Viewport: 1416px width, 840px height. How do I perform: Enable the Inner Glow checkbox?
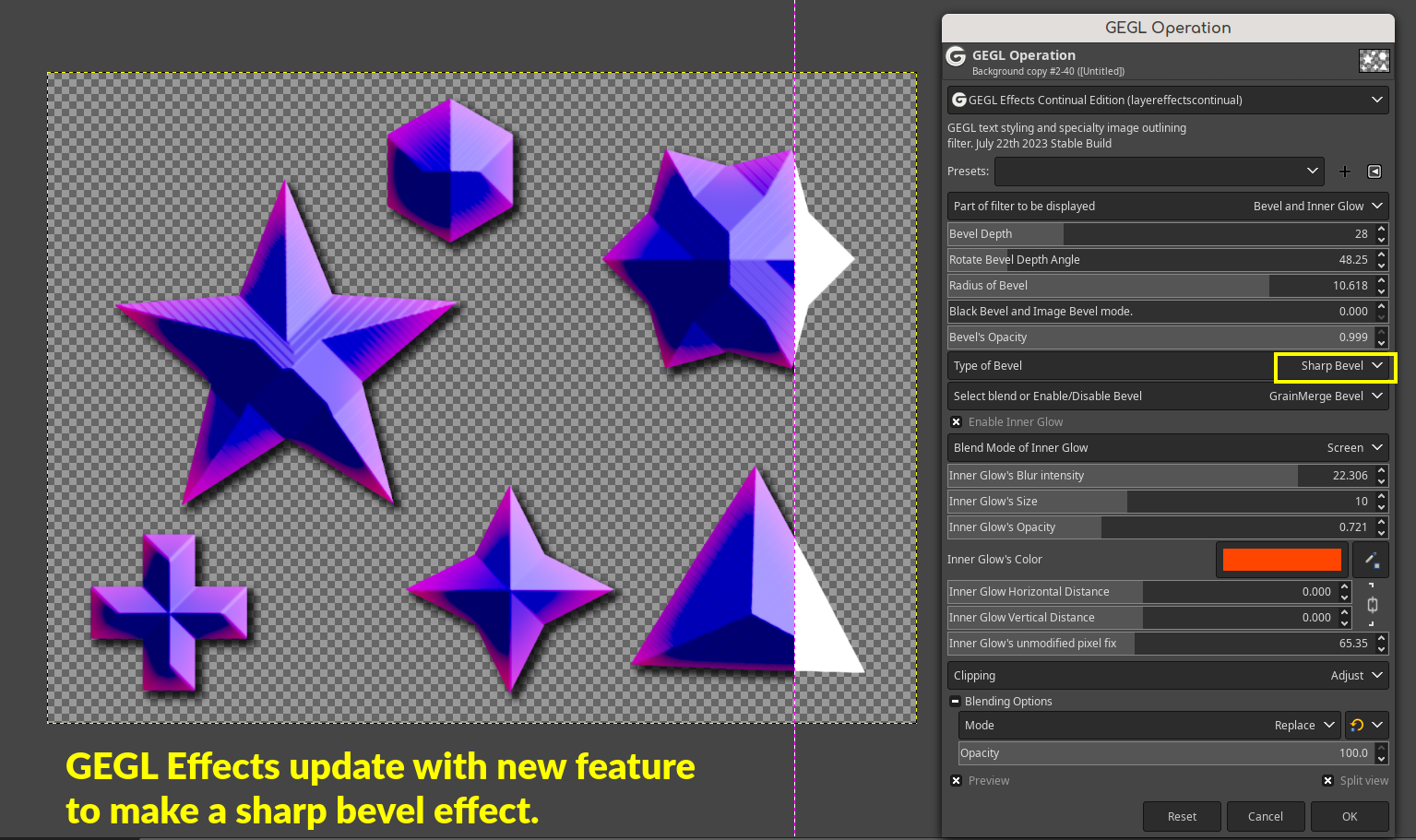point(957,422)
